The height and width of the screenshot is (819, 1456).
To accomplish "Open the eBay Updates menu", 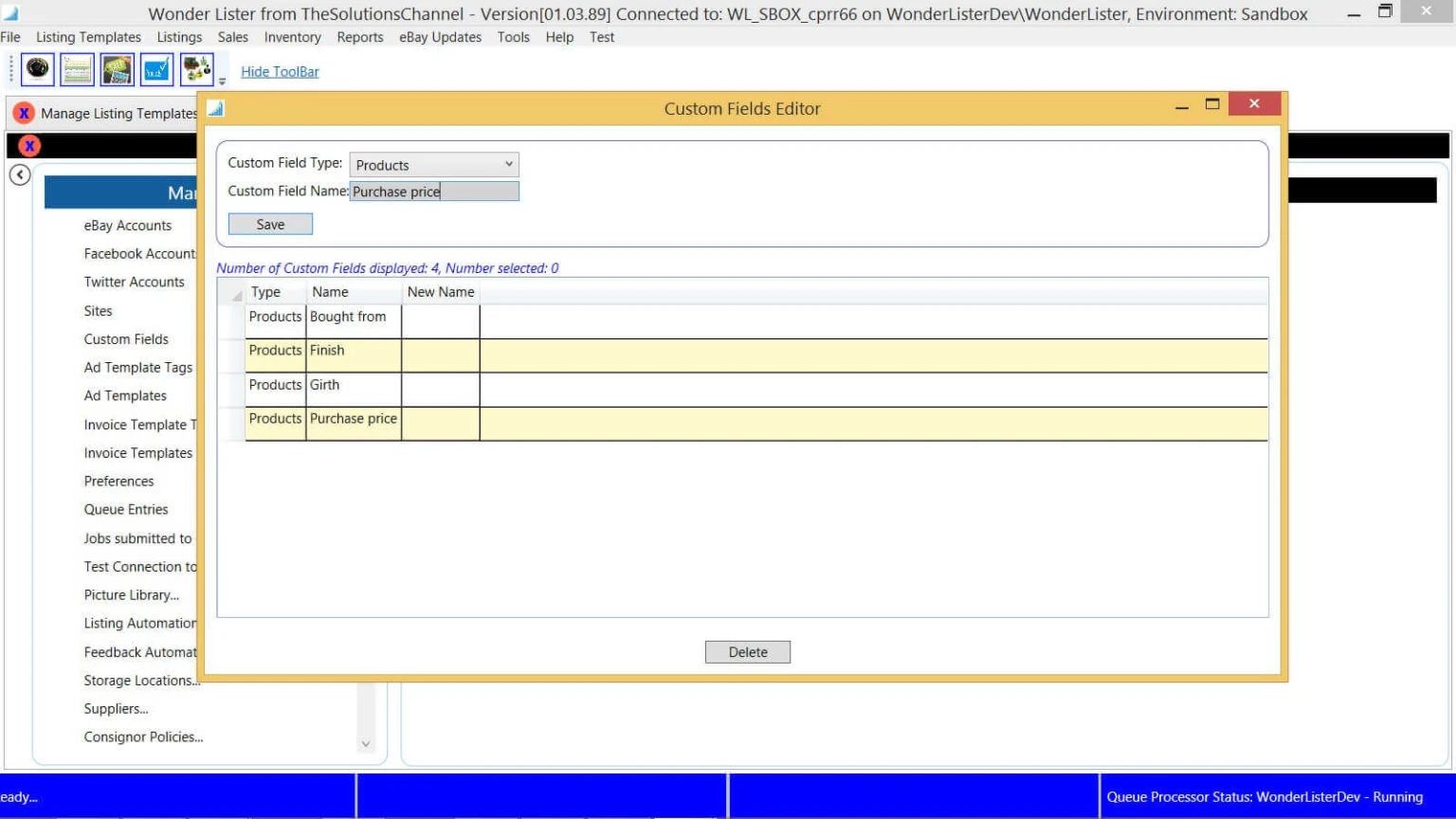I will (440, 37).
